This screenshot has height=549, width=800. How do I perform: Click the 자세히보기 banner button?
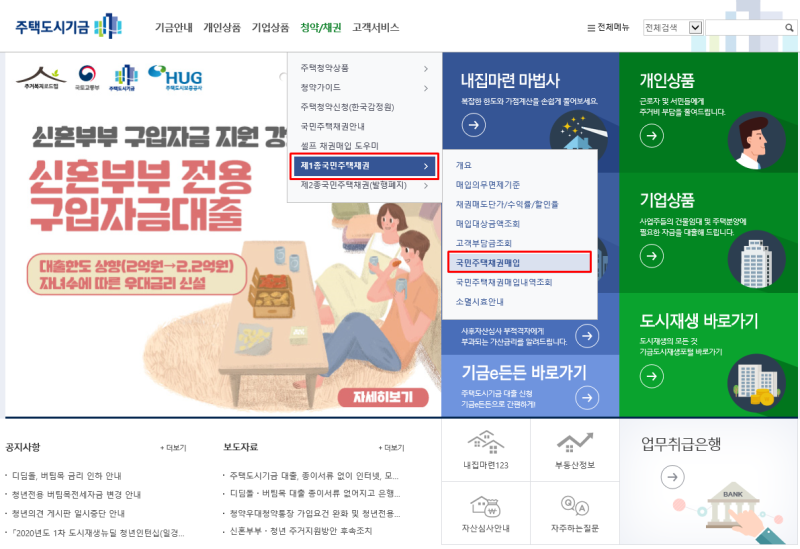pyautogui.click(x=384, y=397)
